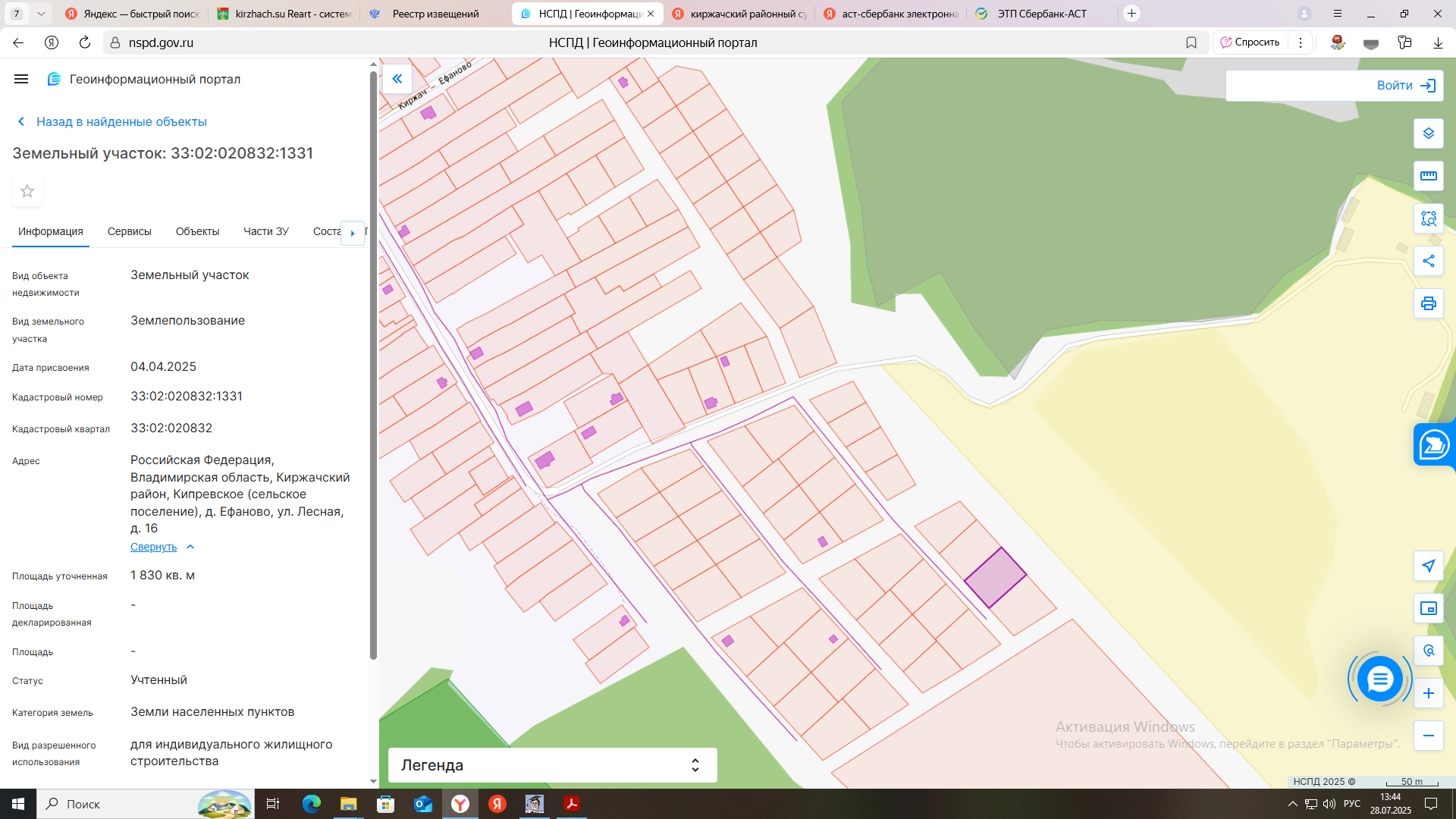
Task: Click the highlighted purple land parcel on map
Action: pos(995,578)
